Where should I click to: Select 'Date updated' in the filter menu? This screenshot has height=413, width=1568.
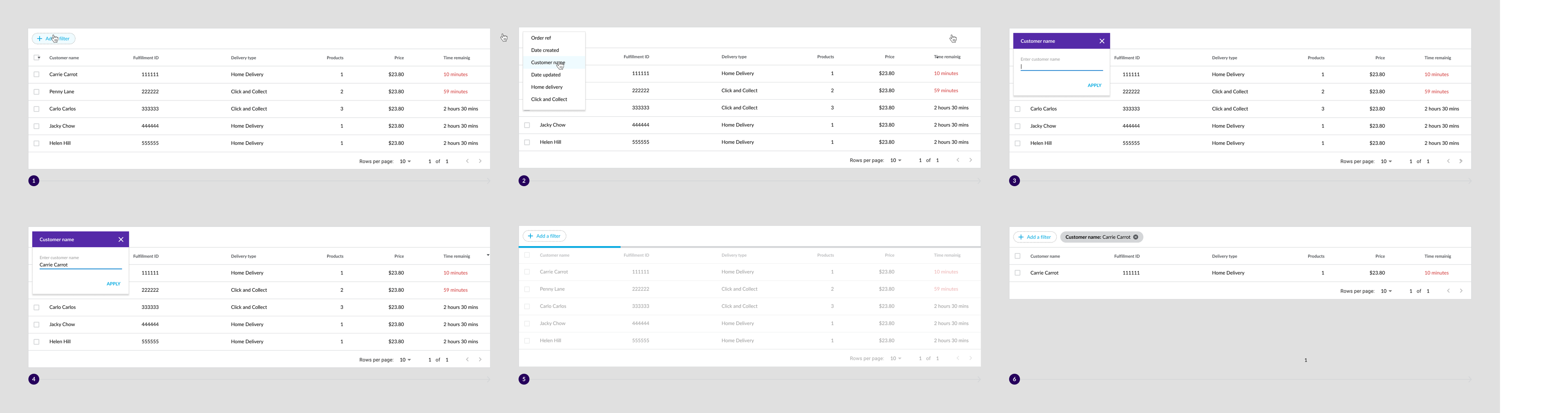tap(546, 75)
